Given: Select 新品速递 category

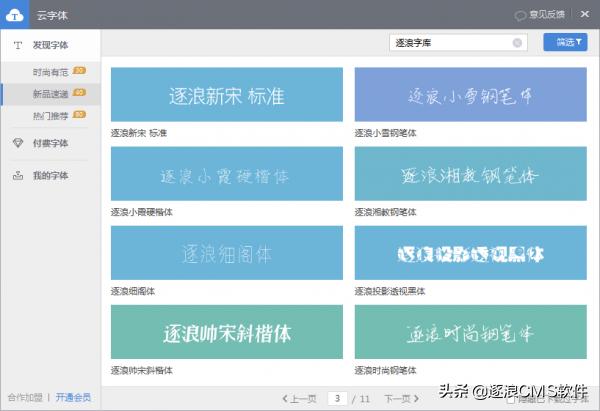Looking at the screenshot, I should point(50,94).
